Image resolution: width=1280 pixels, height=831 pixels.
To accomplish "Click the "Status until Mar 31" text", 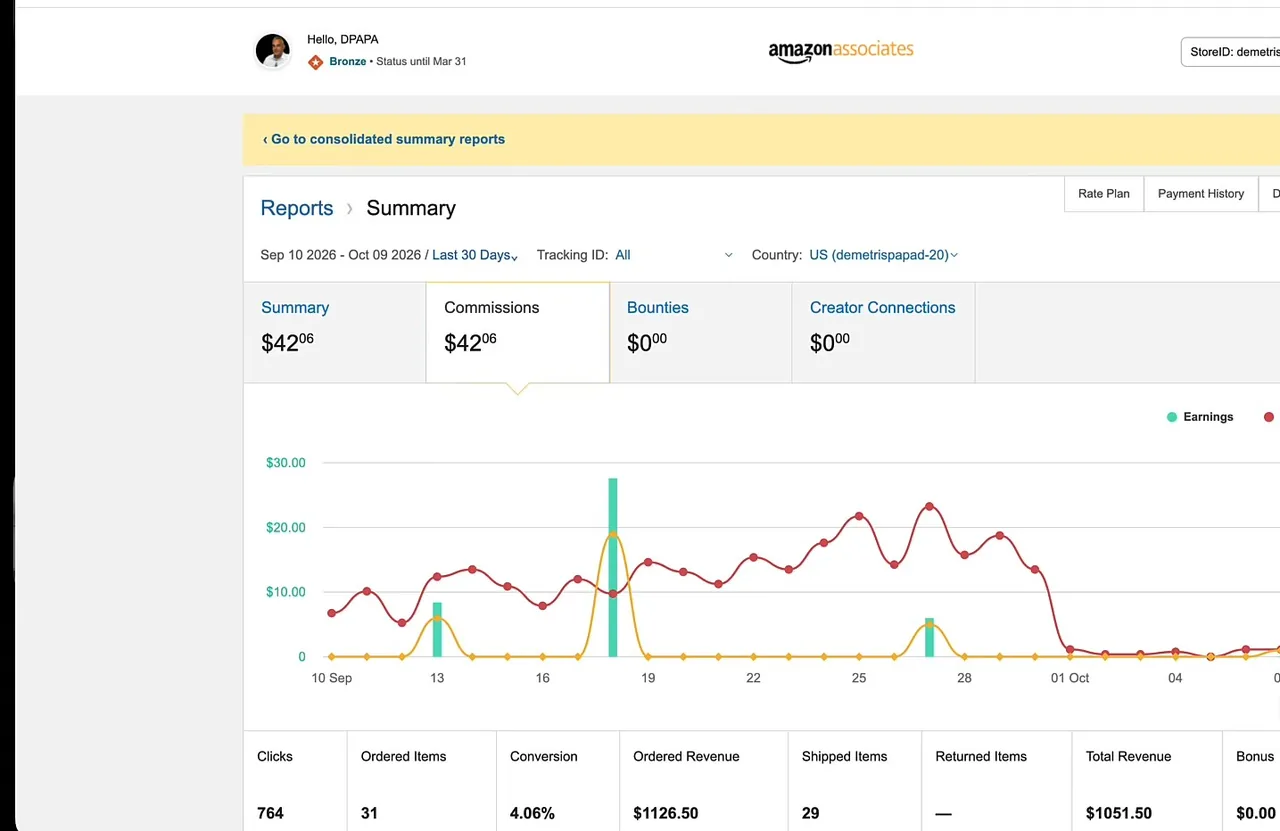I will [x=421, y=62].
